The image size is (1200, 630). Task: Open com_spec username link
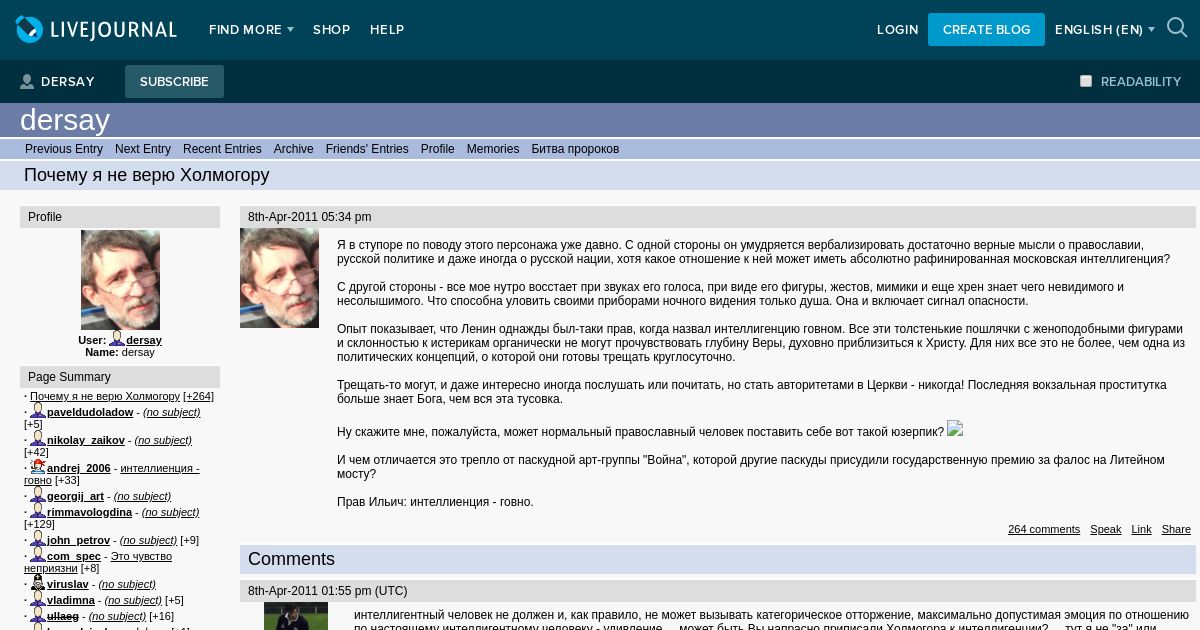tap(74, 556)
